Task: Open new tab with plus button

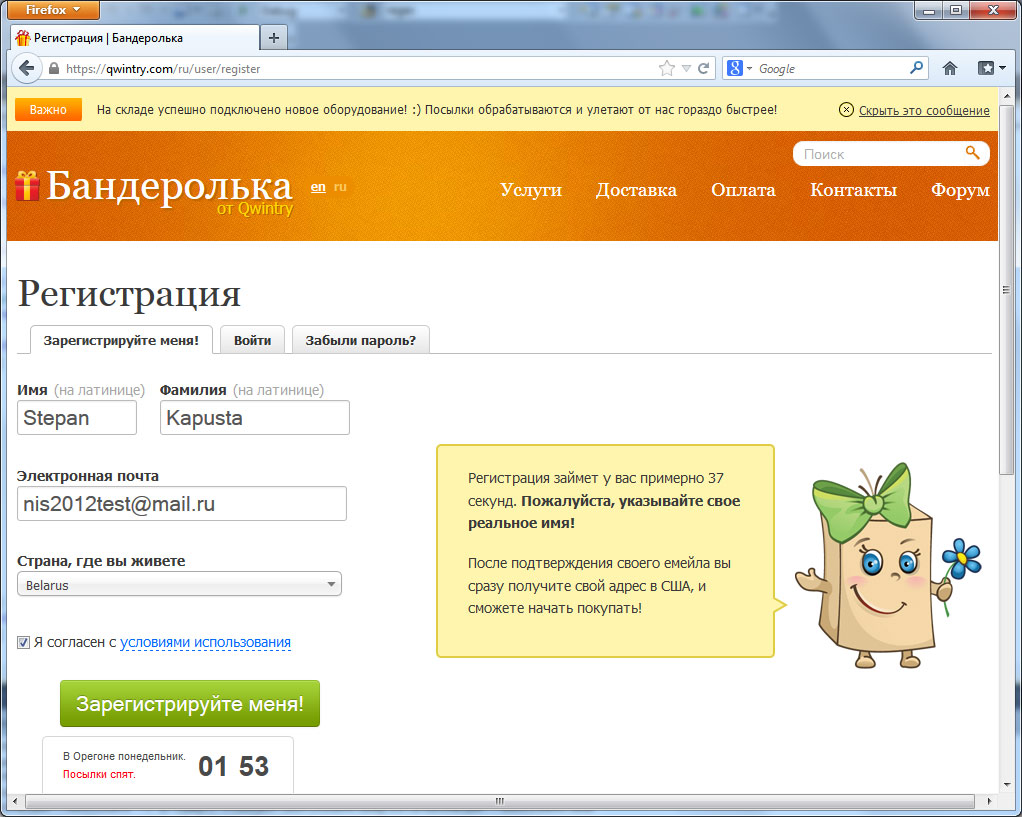Action: coord(274,38)
